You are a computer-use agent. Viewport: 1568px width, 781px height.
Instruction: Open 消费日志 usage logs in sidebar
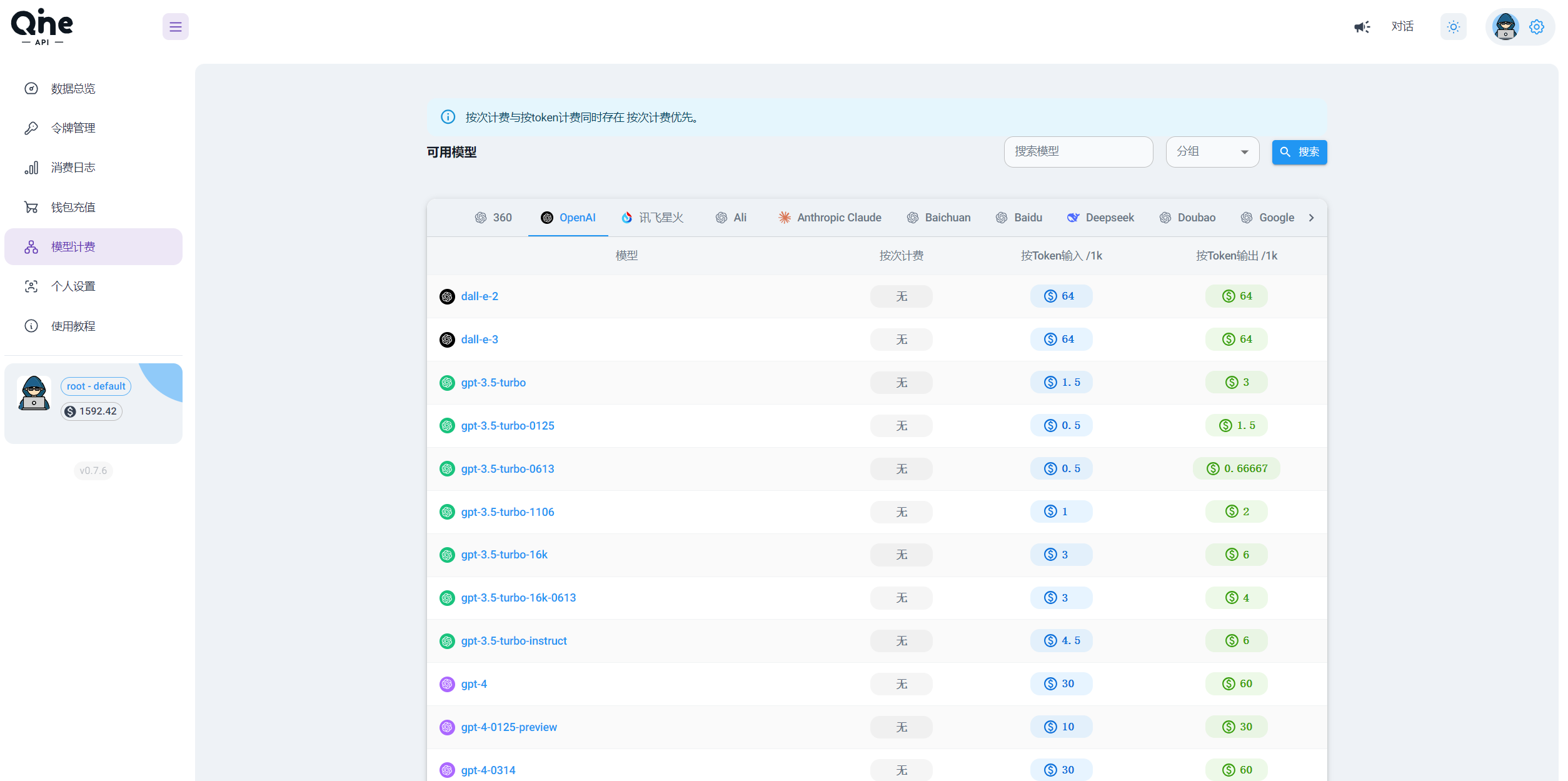93,168
